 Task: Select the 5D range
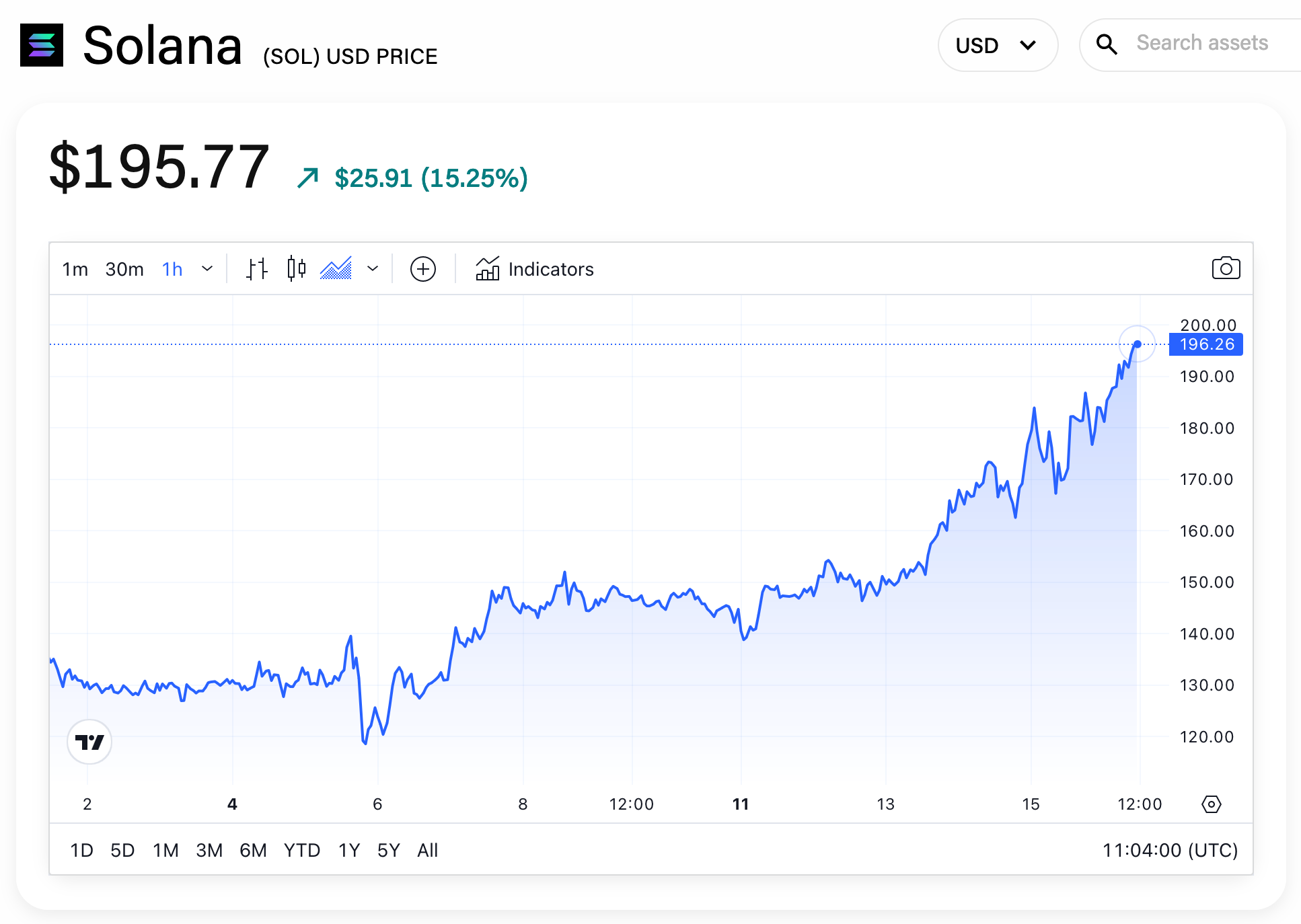(x=122, y=850)
